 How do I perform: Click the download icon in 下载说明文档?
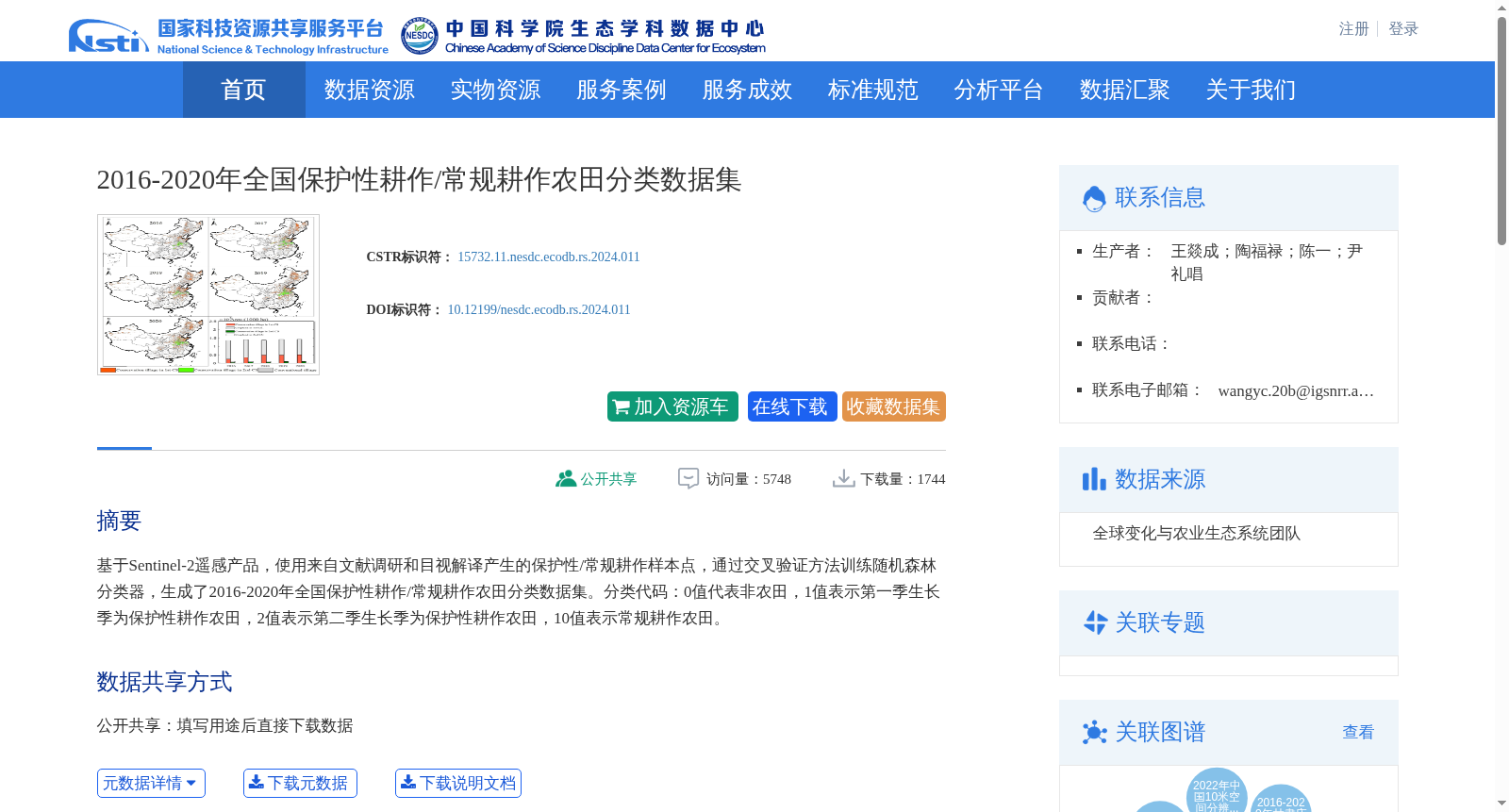tap(407, 782)
